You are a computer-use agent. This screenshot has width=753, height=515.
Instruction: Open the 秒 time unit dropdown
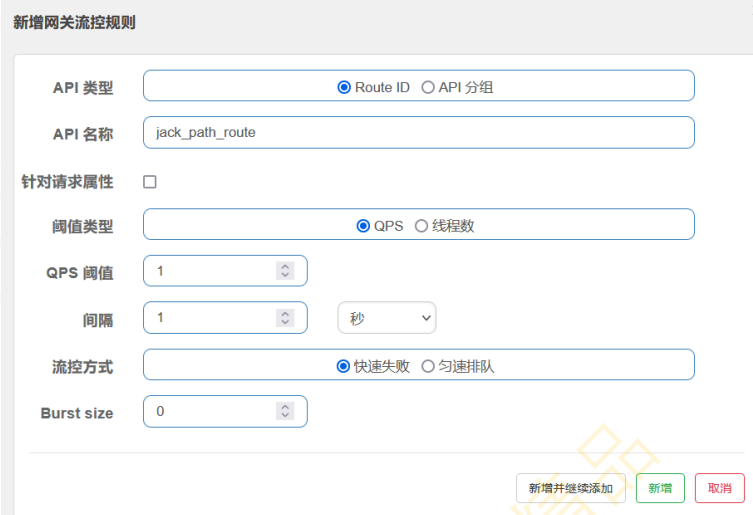click(387, 318)
